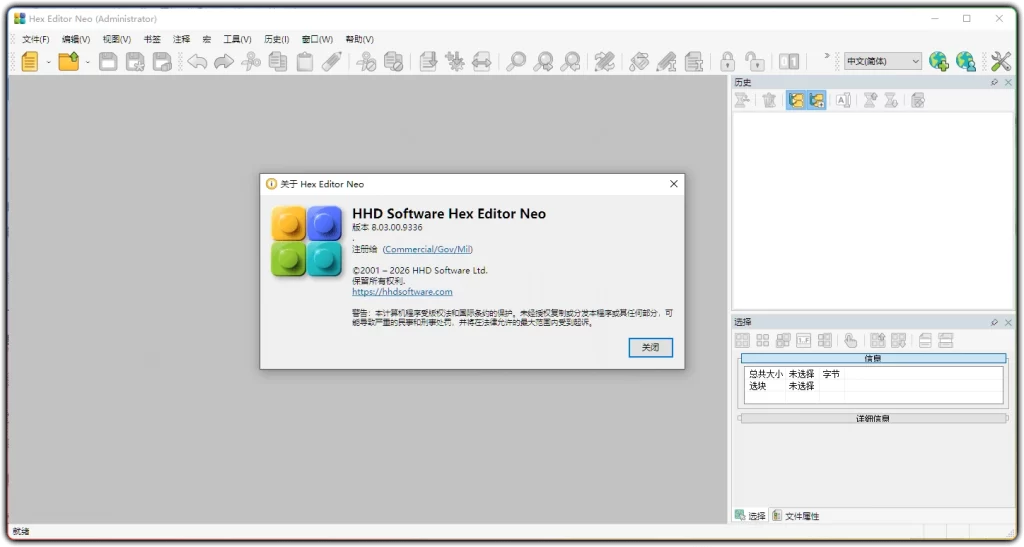This screenshot has width=1024, height=547.
Task: Open the 窗口(W) menu
Action: (317, 39)
